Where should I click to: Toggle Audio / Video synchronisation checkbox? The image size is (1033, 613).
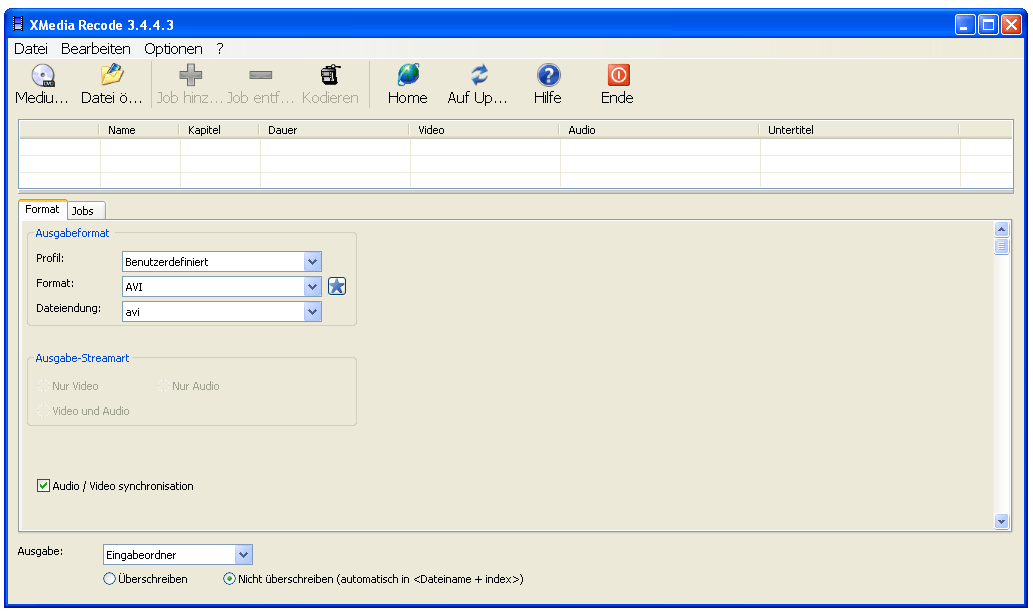click(43, 486)
